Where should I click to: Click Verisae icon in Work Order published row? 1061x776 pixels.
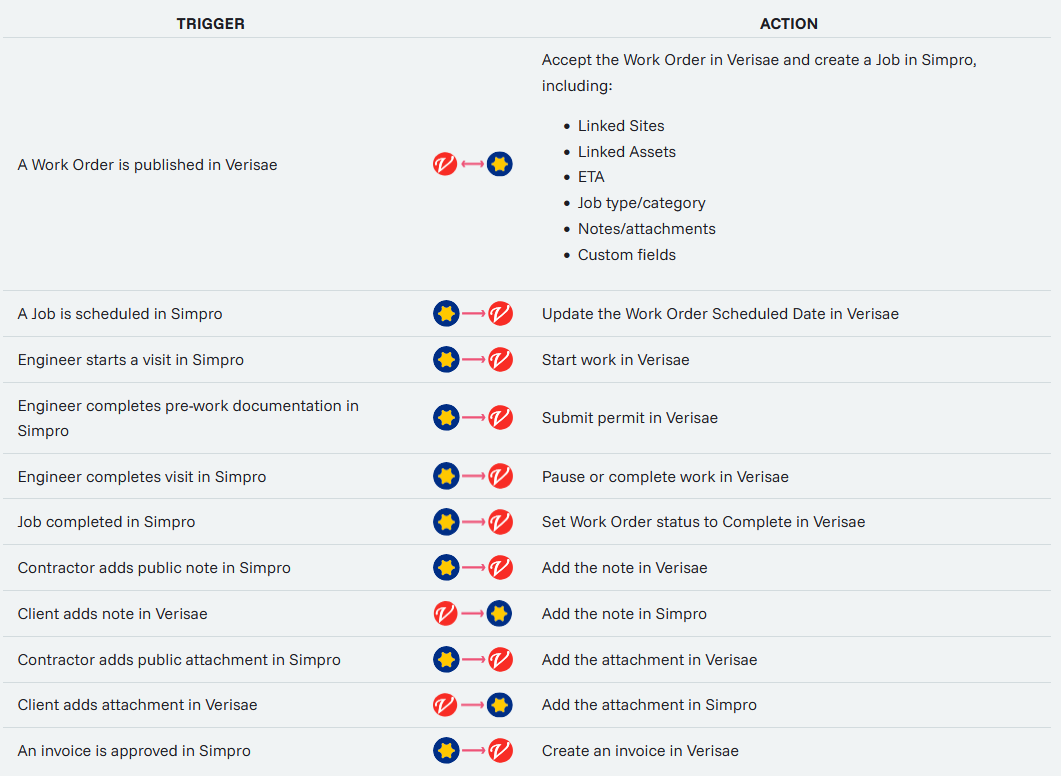[445, 164]
